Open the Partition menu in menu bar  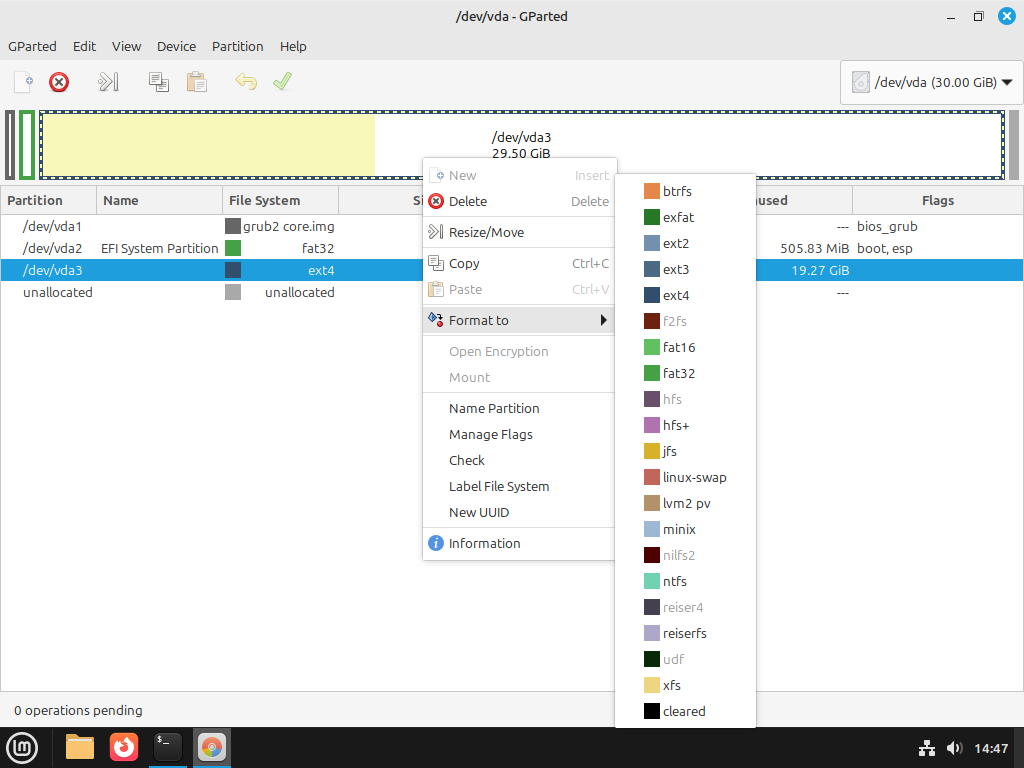click(x=237, y=46)
